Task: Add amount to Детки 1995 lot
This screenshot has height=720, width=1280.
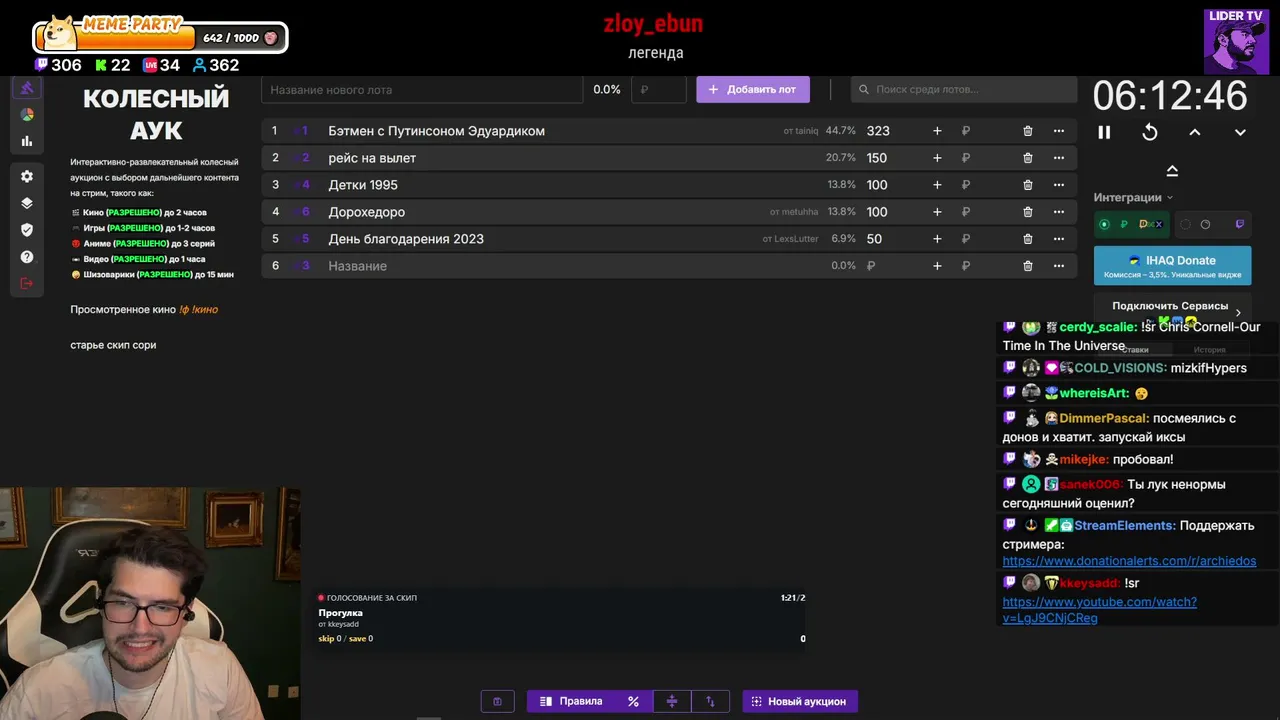Action: (x=937, y=185)
